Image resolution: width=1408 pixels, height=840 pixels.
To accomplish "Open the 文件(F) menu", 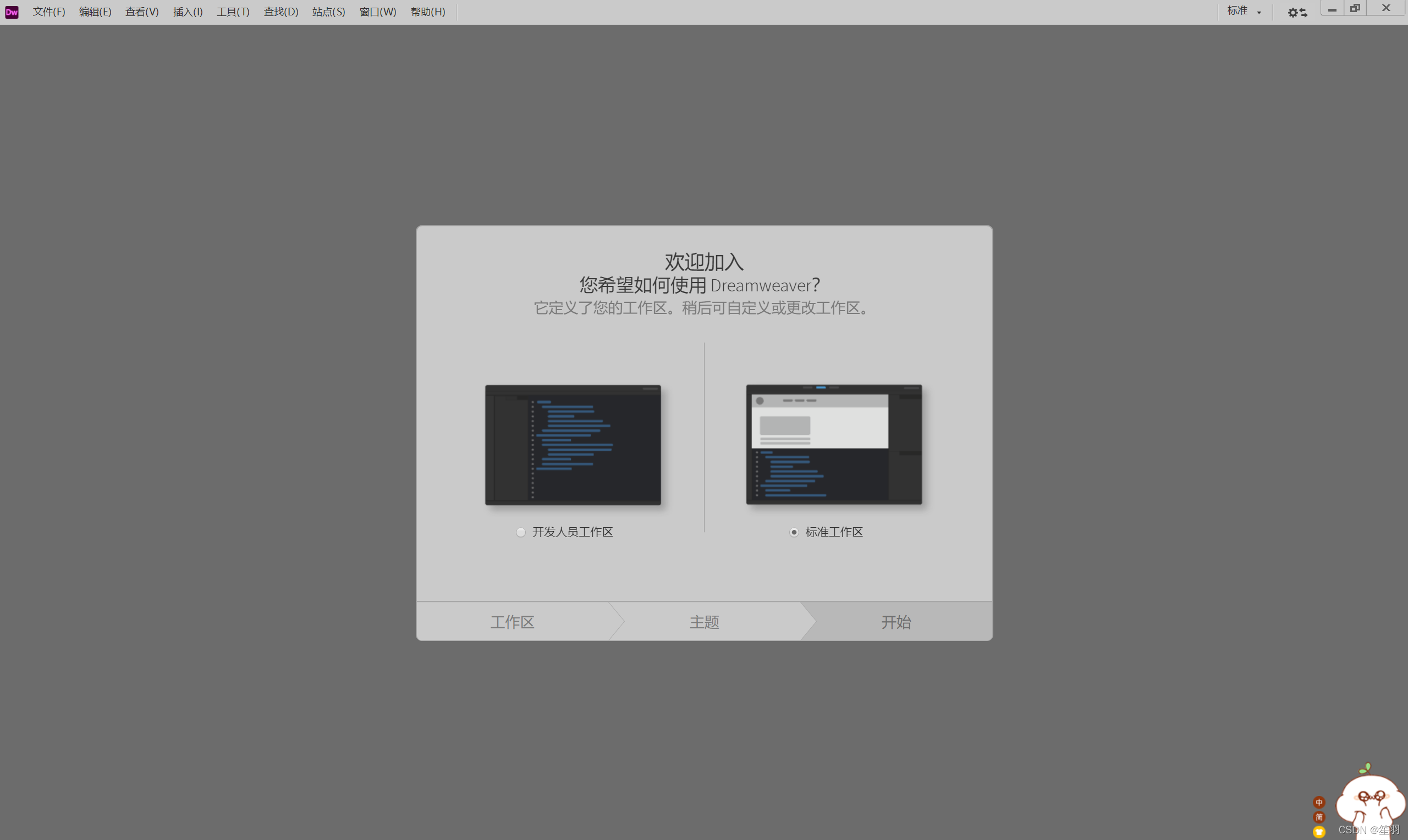I will tap(49, 12).
